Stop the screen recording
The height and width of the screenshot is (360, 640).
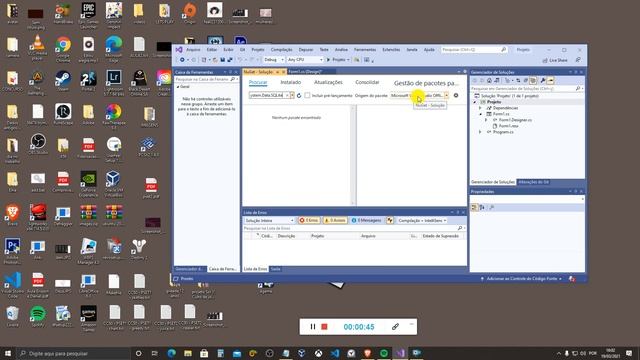(324, 327)
